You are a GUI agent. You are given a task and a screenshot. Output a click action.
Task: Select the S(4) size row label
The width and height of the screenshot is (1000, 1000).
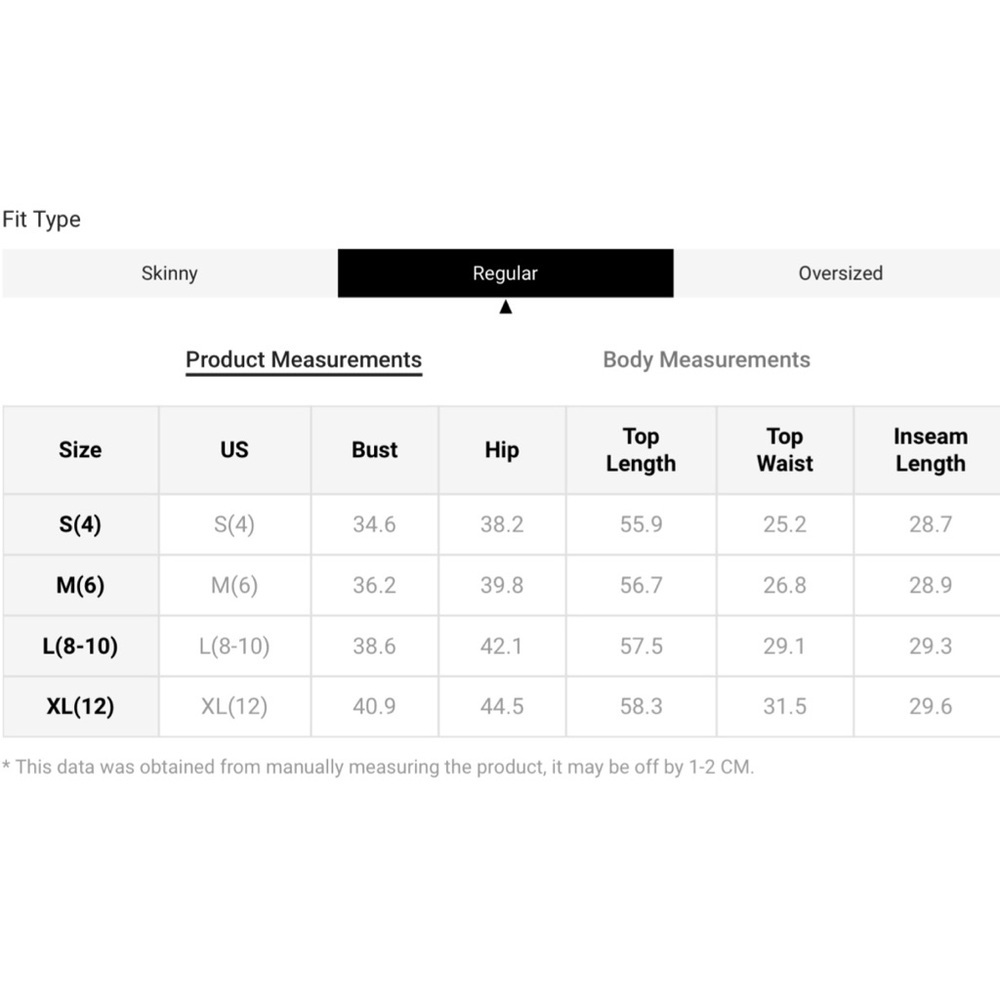[x=80, y=524]
